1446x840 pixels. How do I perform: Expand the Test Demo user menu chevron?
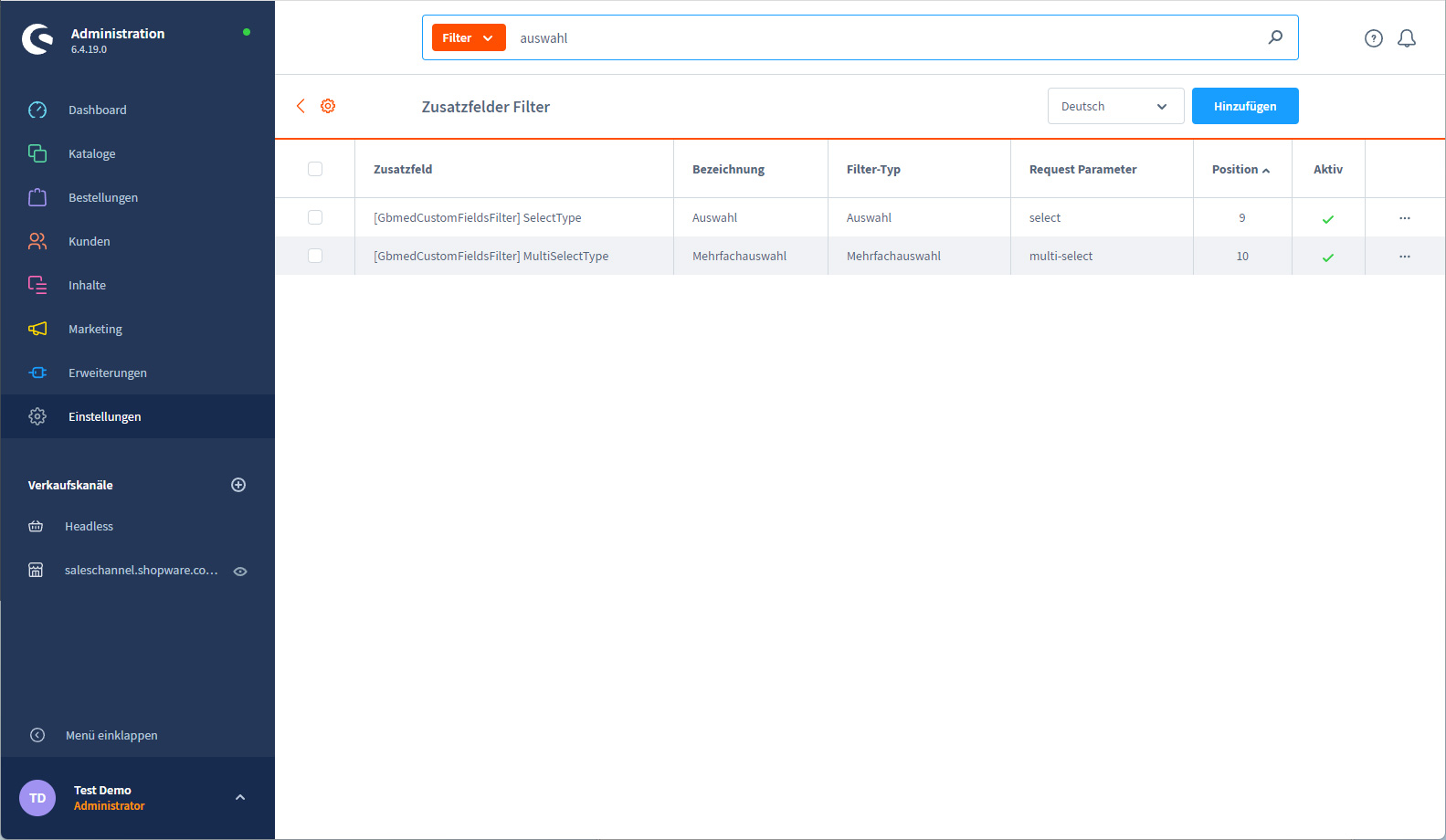click(x=240, y=797)
